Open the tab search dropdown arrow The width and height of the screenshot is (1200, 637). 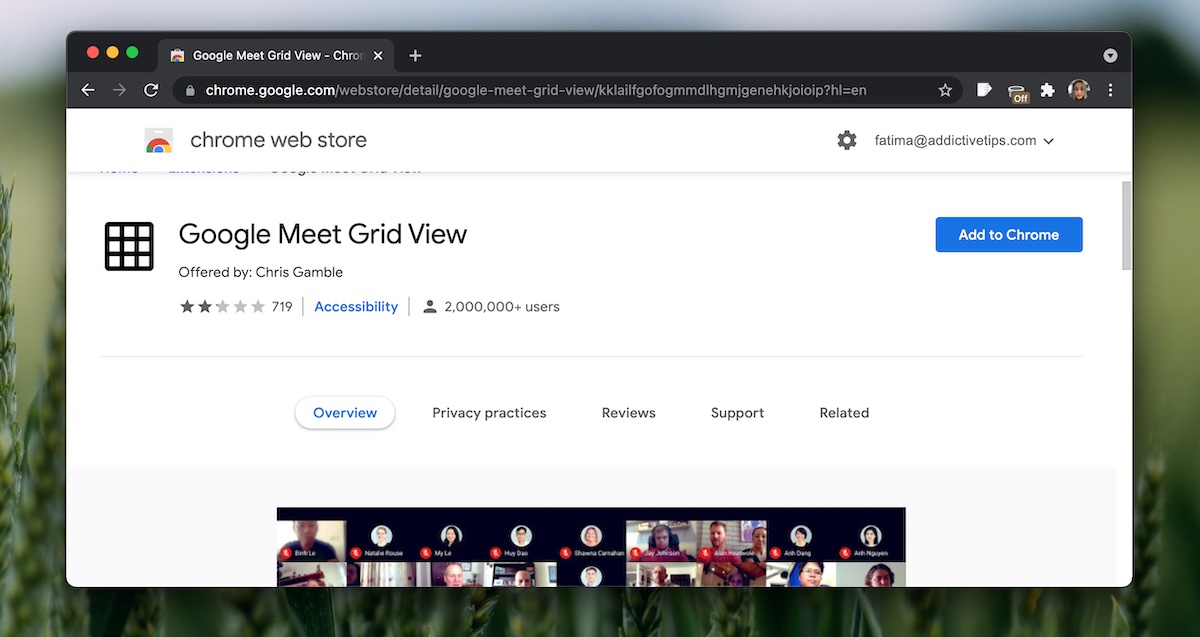point(1110,56)
